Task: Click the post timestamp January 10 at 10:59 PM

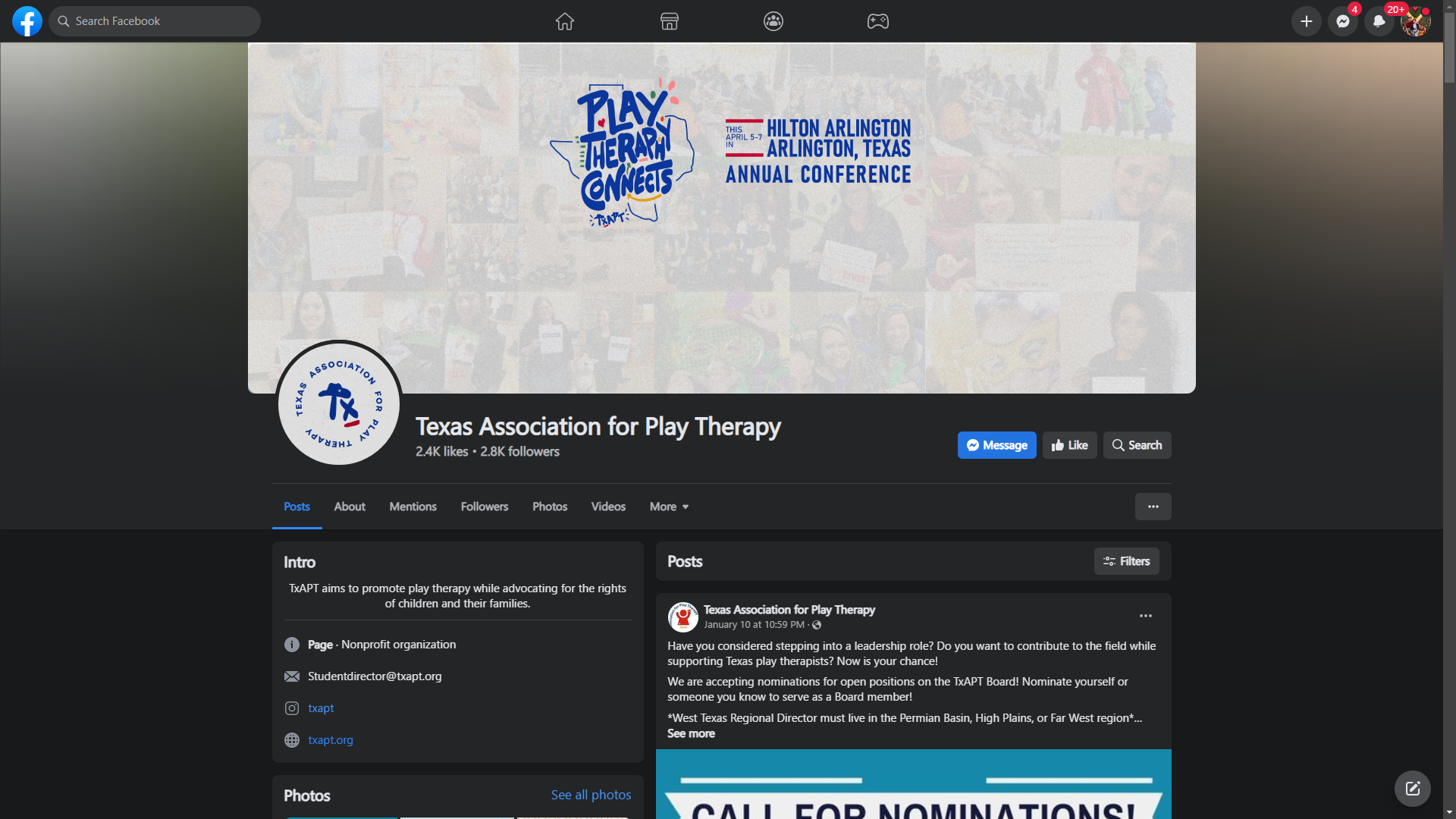Action: [754, 625]
